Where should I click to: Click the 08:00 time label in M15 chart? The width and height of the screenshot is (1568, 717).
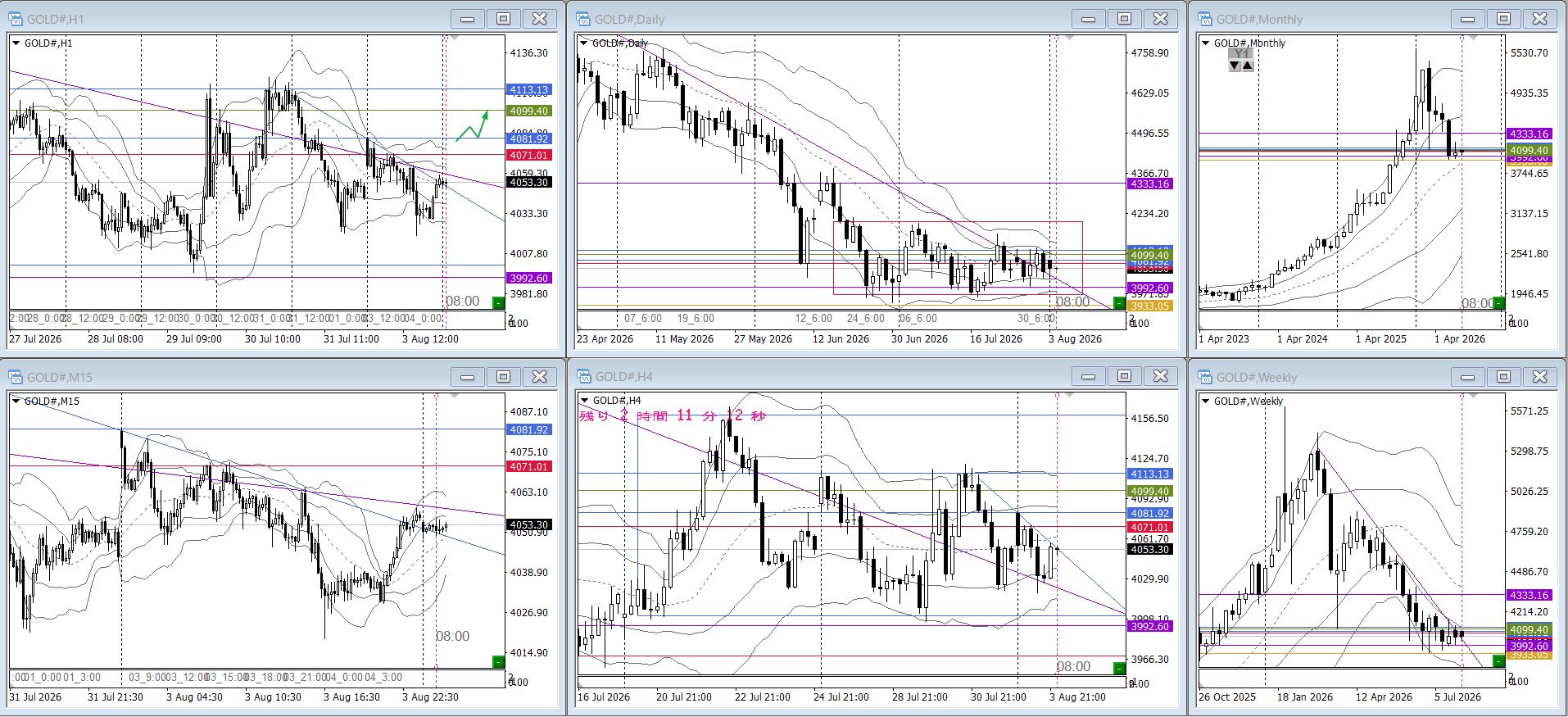[452, 637]
